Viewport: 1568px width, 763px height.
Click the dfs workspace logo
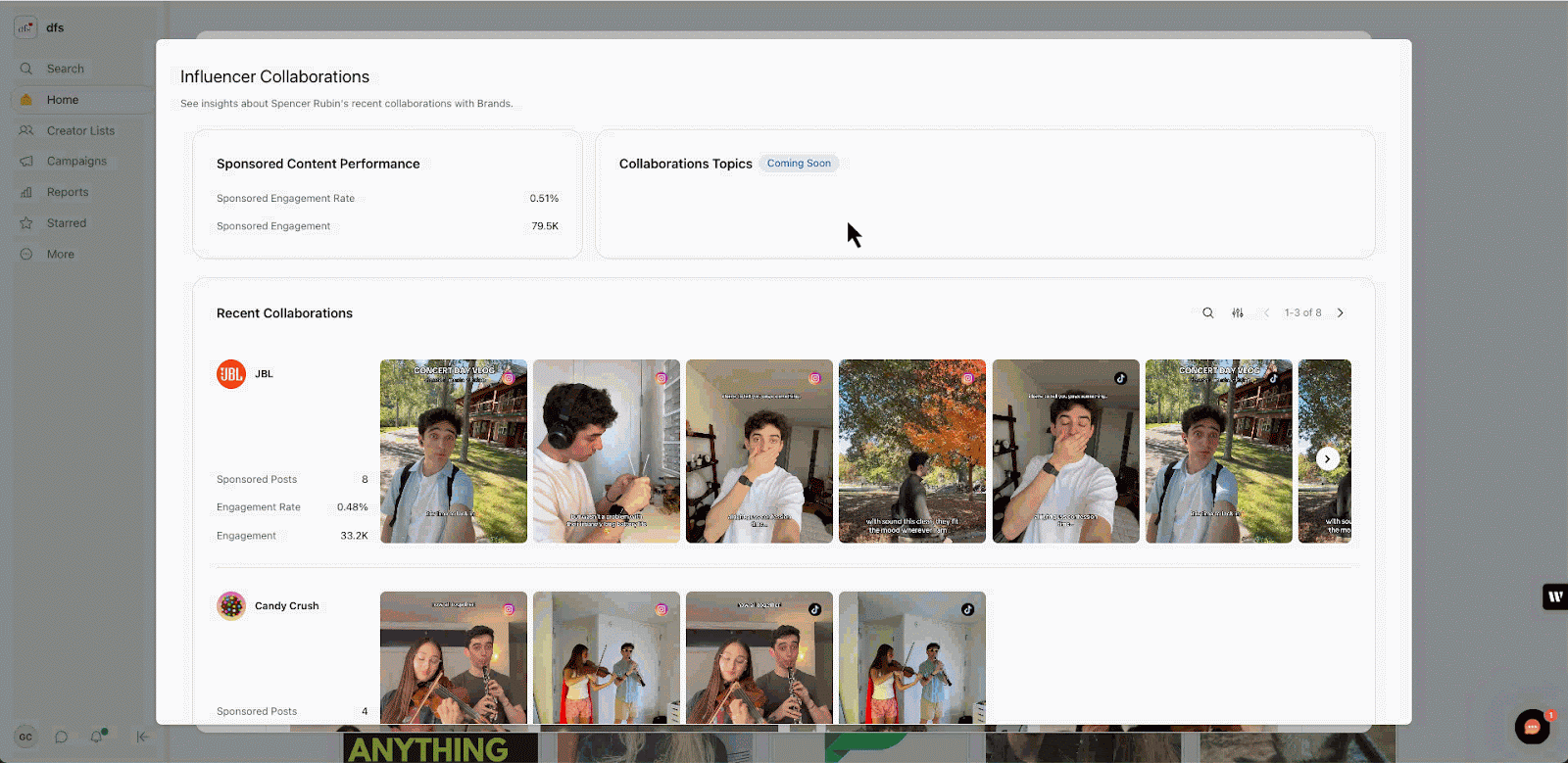coord(25,27)
